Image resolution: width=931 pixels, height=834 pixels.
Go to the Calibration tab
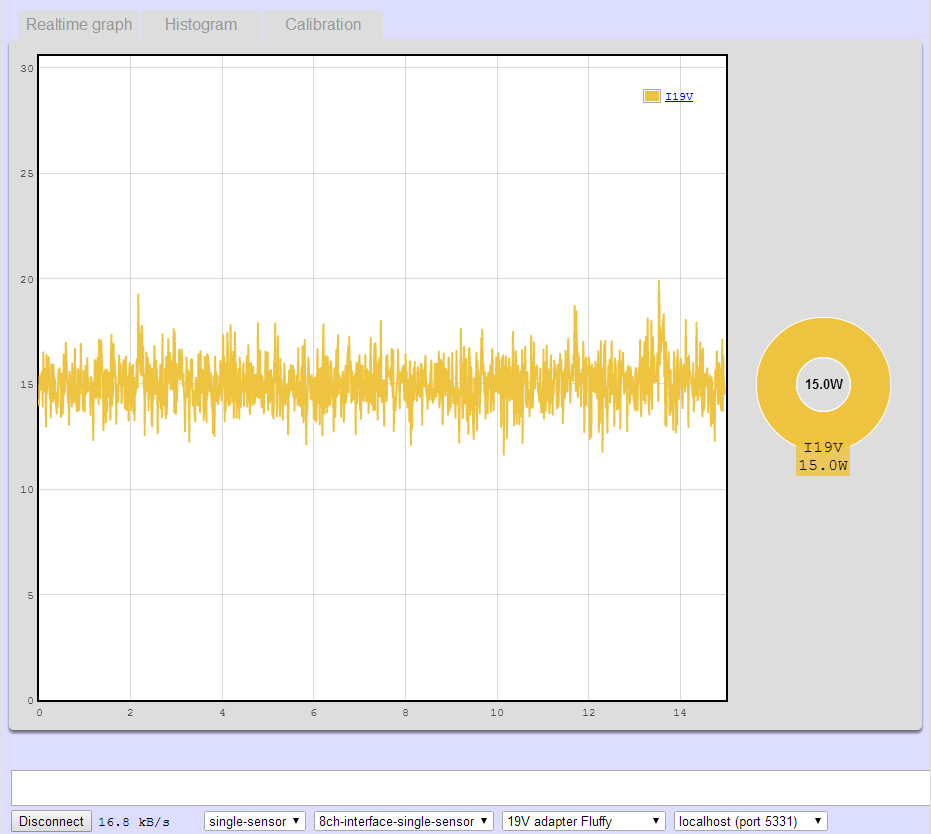323,25
